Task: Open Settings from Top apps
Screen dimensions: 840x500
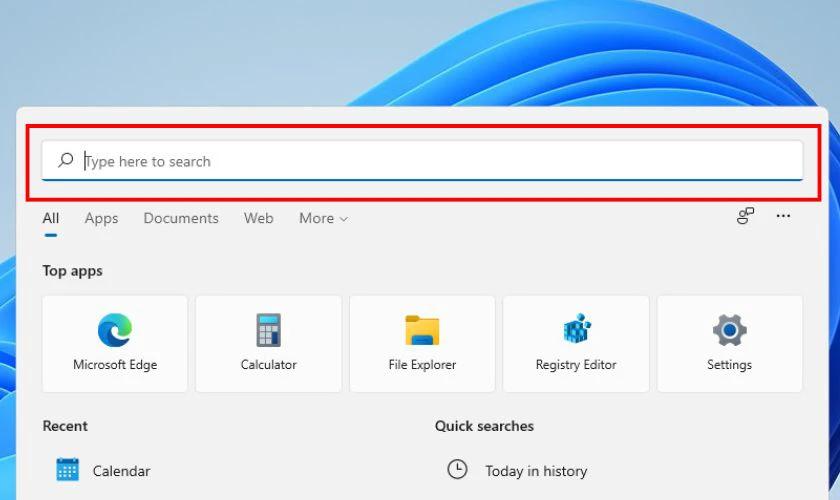Action: 730,344
